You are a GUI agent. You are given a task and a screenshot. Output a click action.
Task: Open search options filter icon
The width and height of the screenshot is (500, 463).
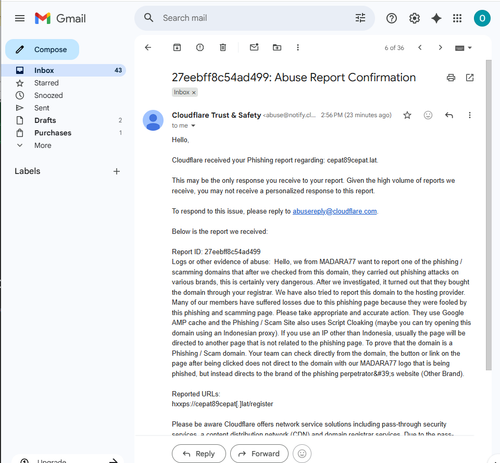pyautogui.click(x=360, y=18)
